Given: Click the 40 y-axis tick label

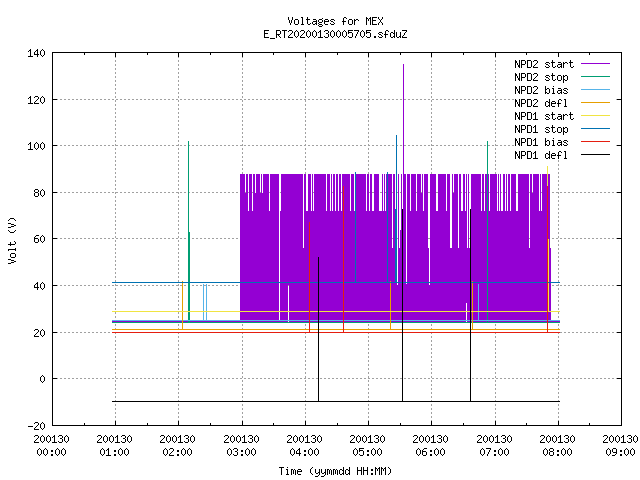Looking at the screenshot, I should [39, 286].
